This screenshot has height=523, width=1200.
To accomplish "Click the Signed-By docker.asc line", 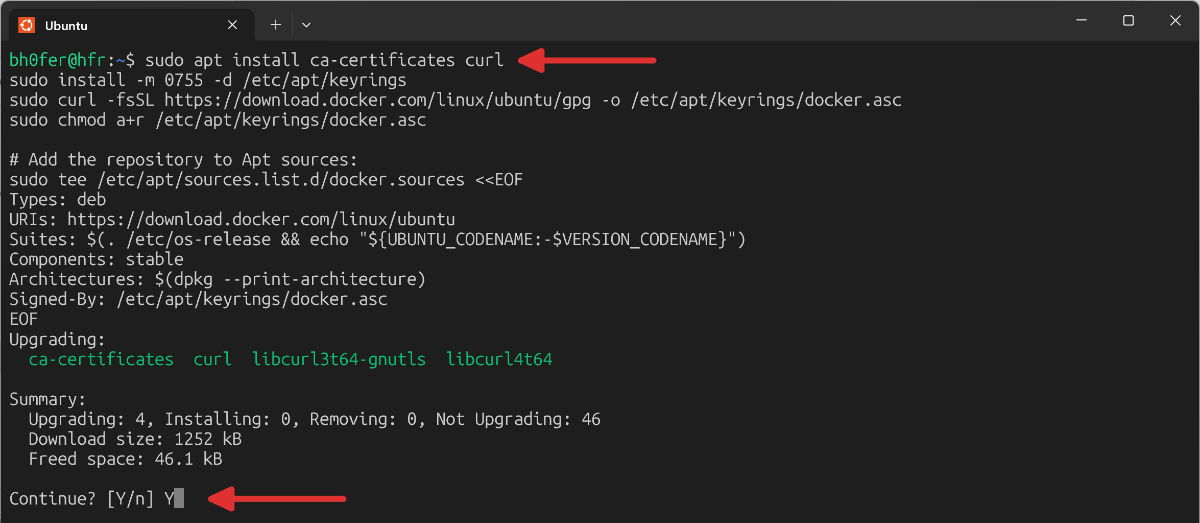I will tap(198, 299).
